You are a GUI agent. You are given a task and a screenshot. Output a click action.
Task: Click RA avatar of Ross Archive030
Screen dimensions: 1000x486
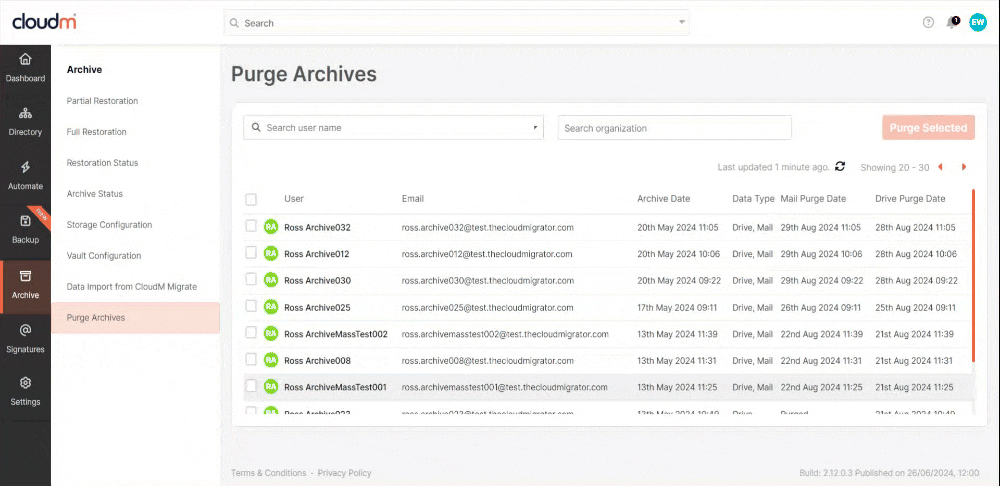coord(271,280)
